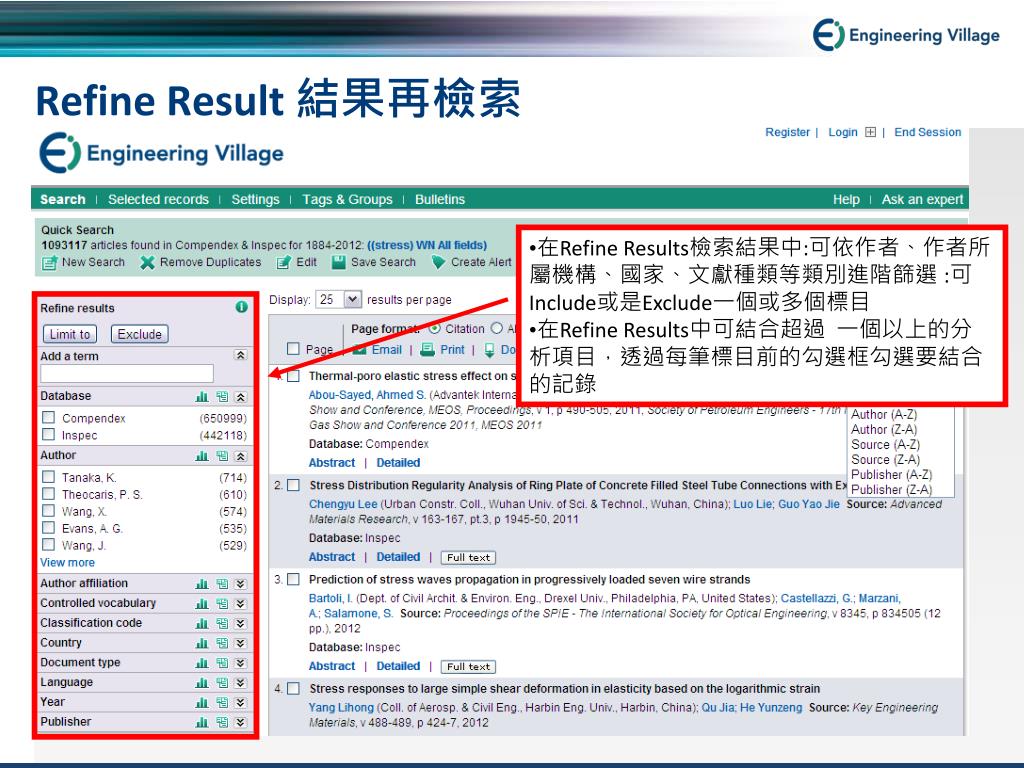Open Help in the green bar
Viewport: 1024px width, 768px height.
[846, 199]
